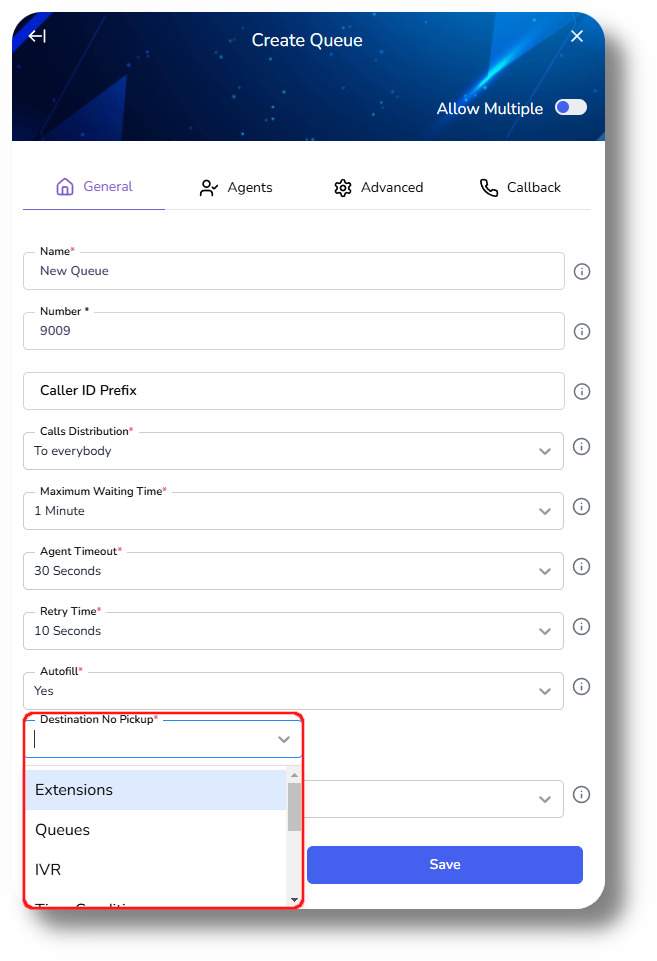Close the Create Queue panel
657x961 pixels.
pos(577,37)
